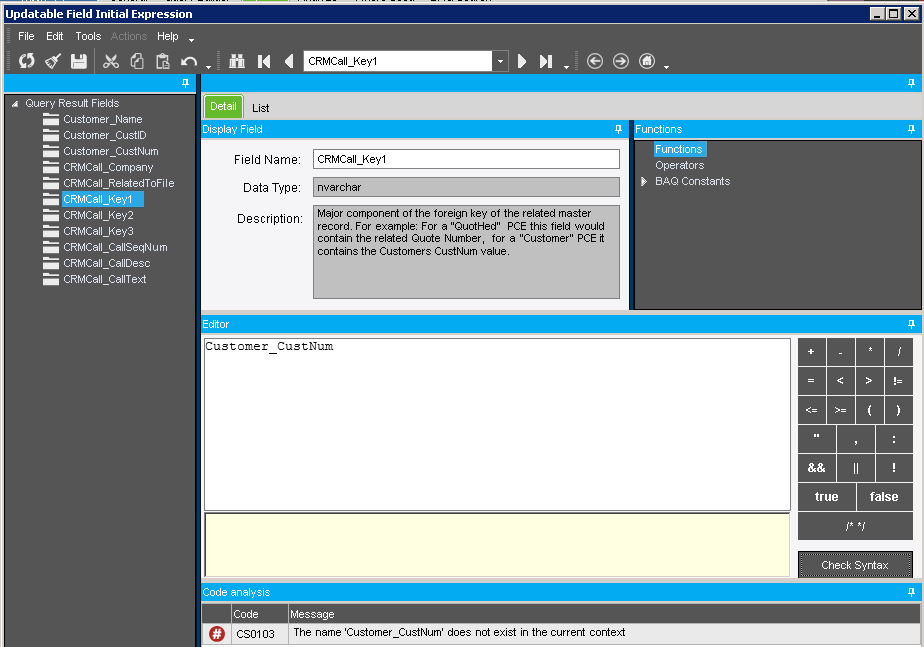Viewport: 924px width, 647px height.
Task: Click into the Field Name input box
Action: pos(466,159)
